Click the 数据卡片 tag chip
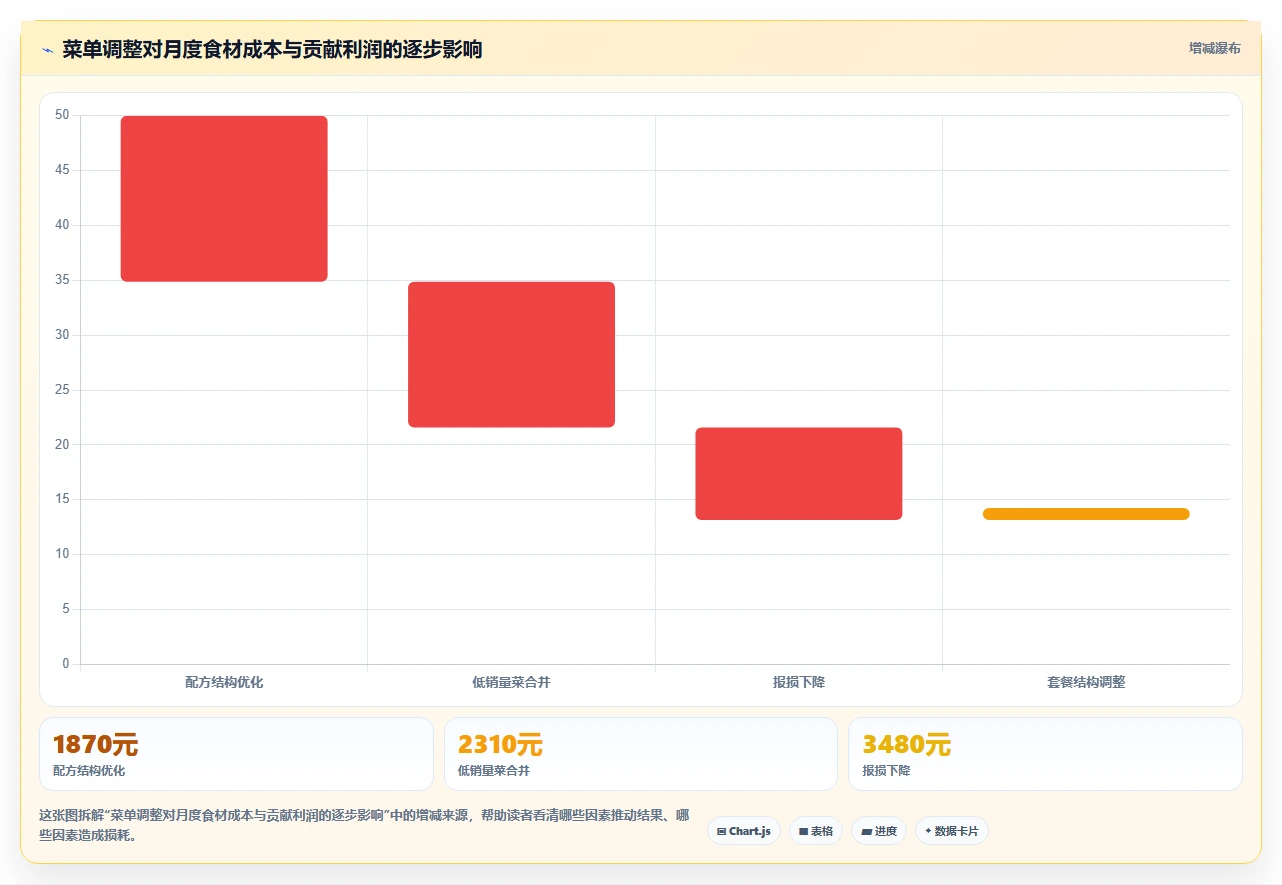 coord(952,831)
